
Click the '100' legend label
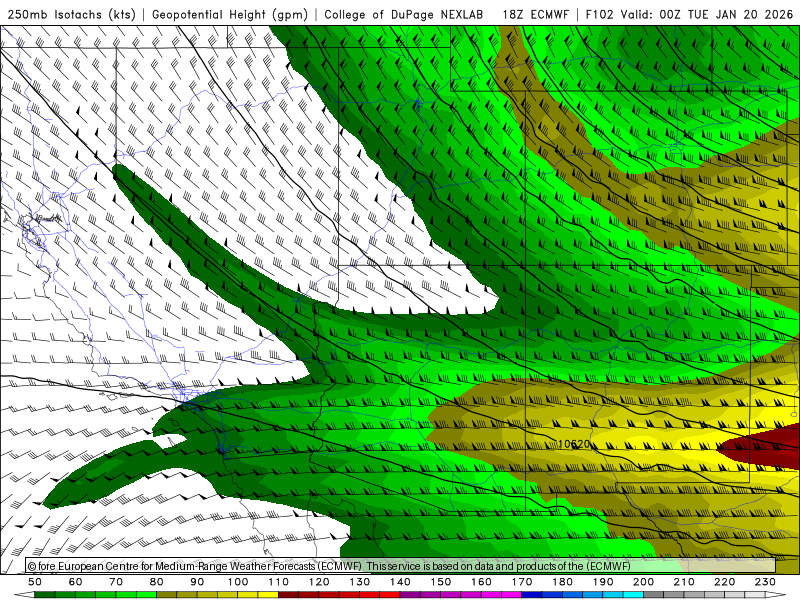(238, 582)
